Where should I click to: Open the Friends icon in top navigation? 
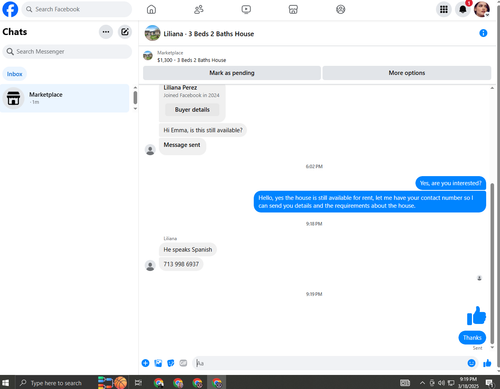pyautogui.click(x=199, y=9)
